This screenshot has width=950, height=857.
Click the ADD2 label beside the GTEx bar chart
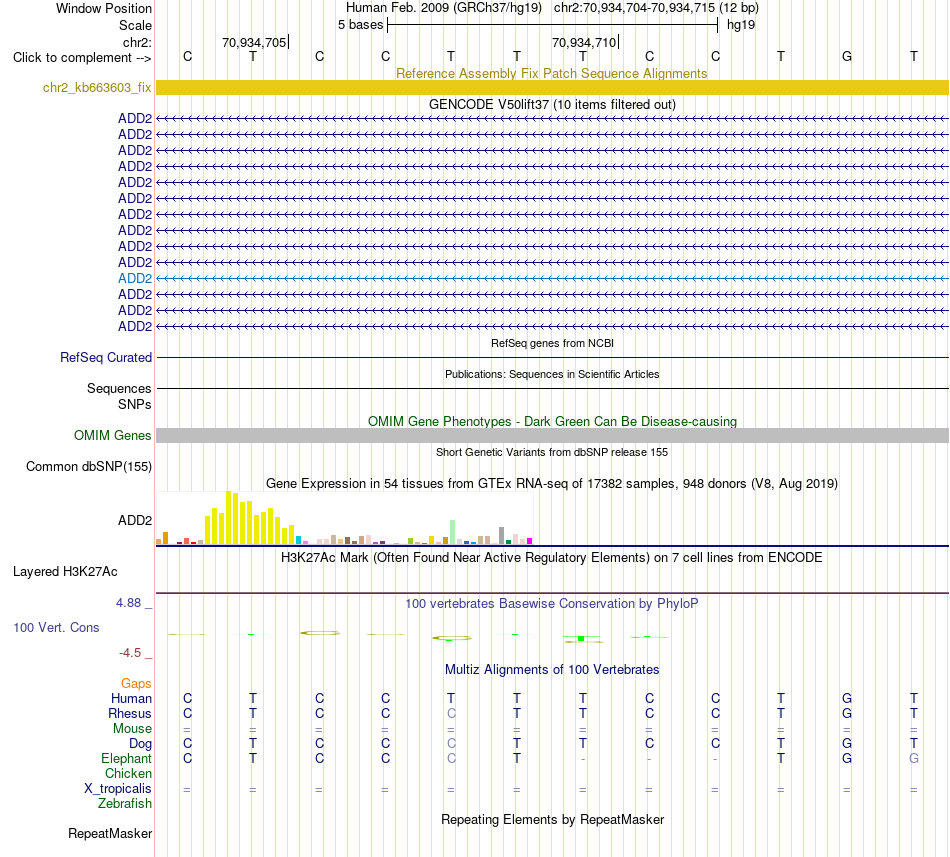(135, 520)
